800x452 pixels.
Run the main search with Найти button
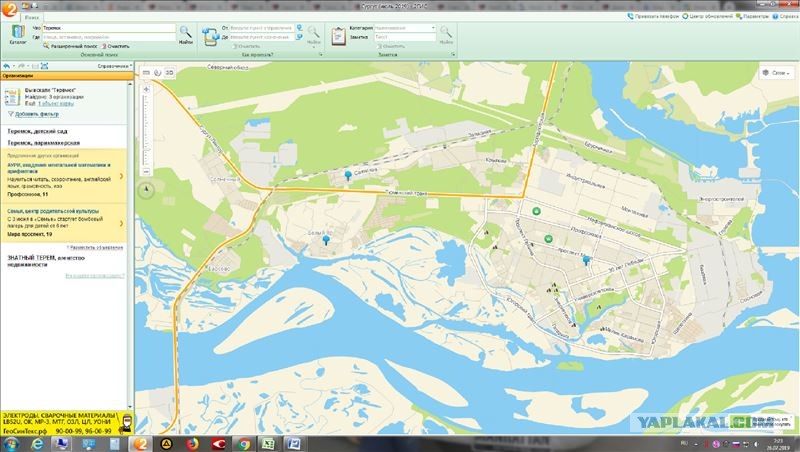pyautogui.click(x=186, y=35)
